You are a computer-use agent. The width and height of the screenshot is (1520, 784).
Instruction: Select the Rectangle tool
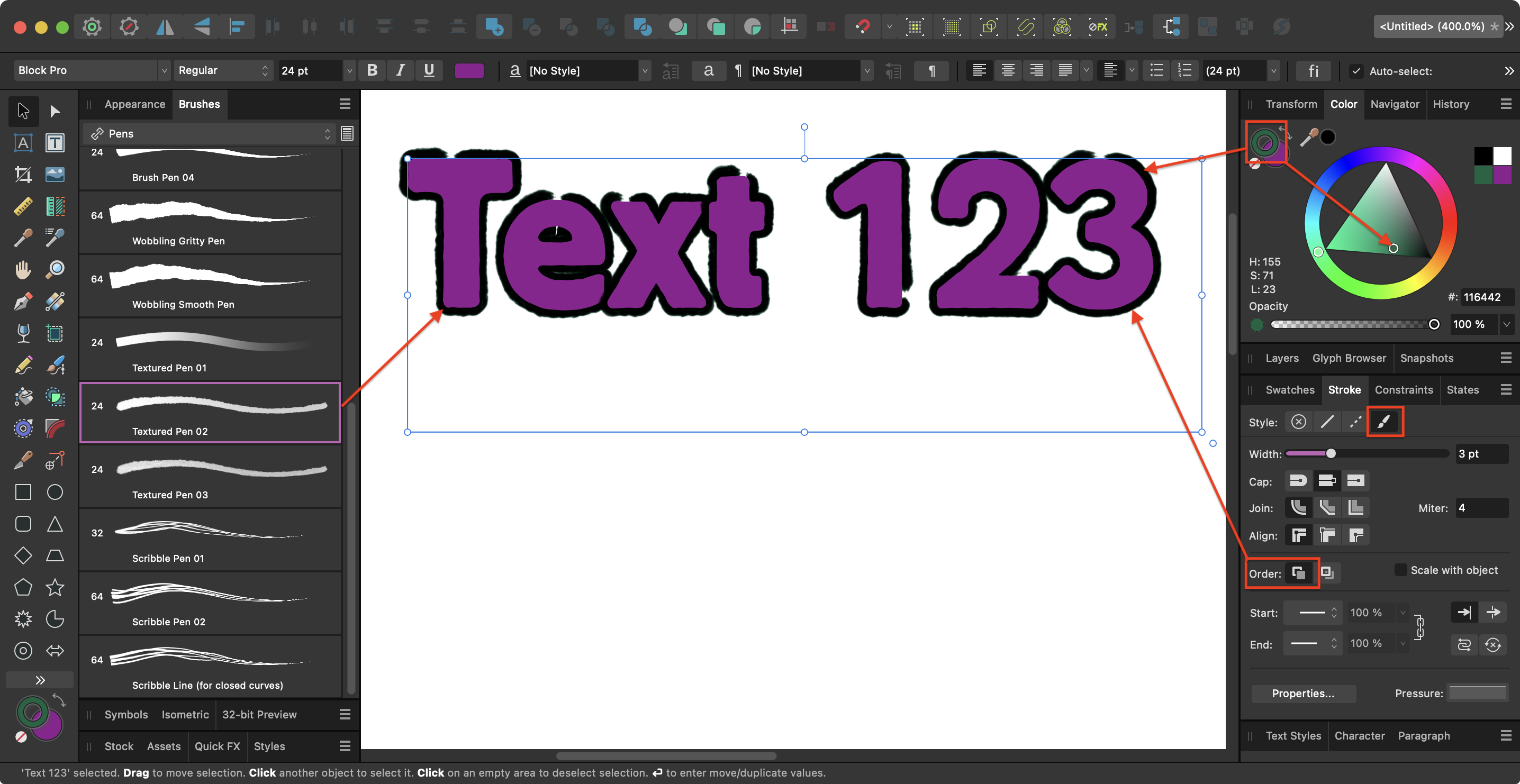click(x=23, y=492)
